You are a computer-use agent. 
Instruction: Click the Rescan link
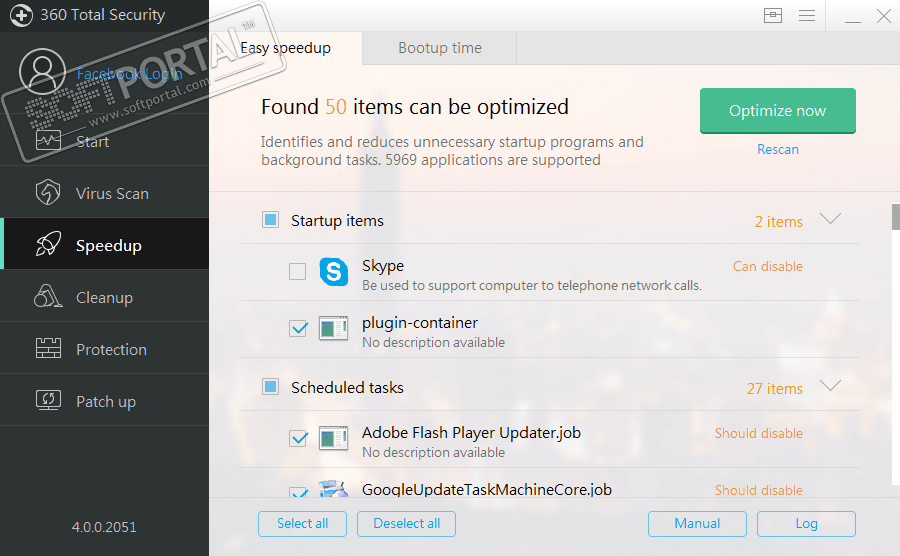pos(778,149)
